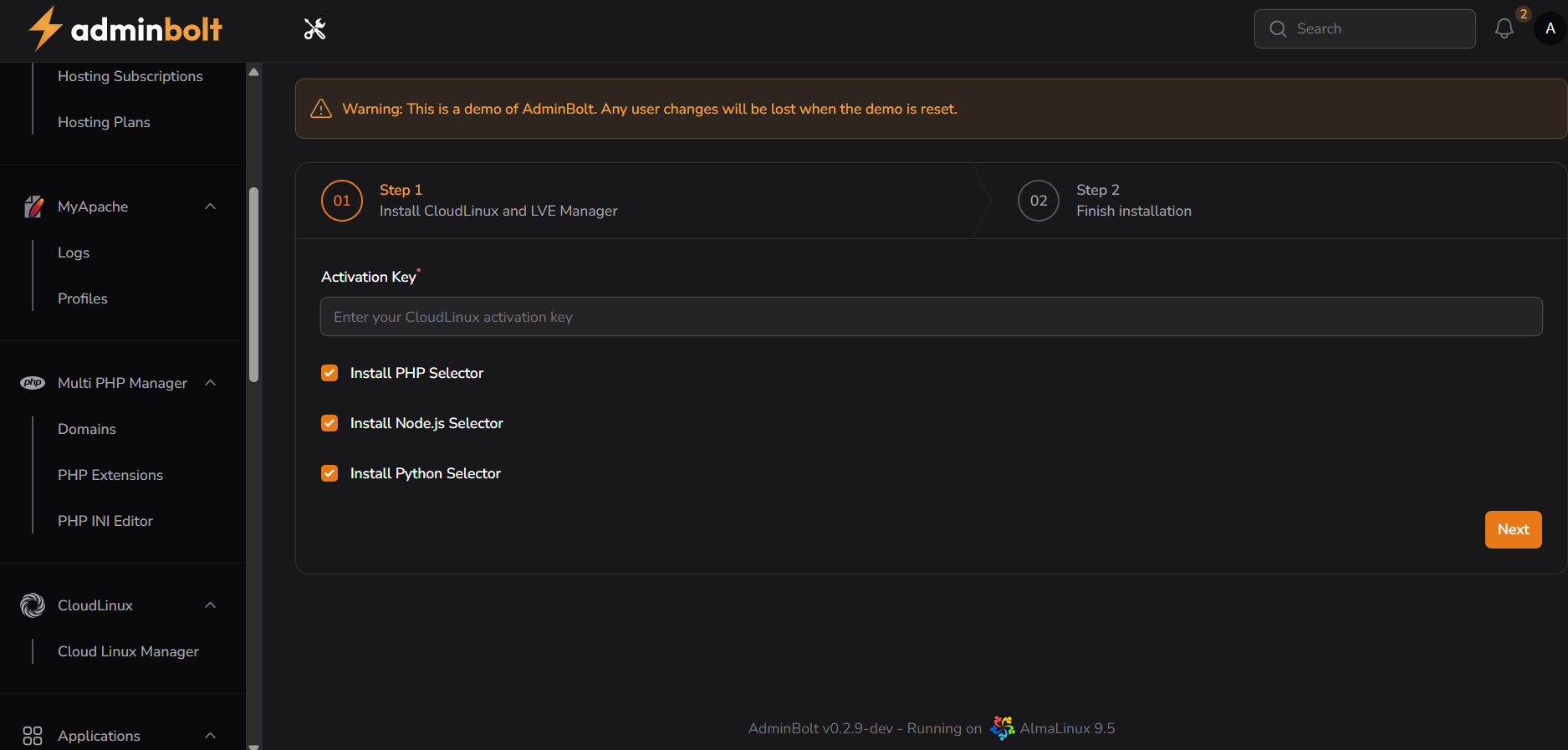The image size is (1568, 750).
Task: Click the notification badge showing 2
Action: (1524, 14)
